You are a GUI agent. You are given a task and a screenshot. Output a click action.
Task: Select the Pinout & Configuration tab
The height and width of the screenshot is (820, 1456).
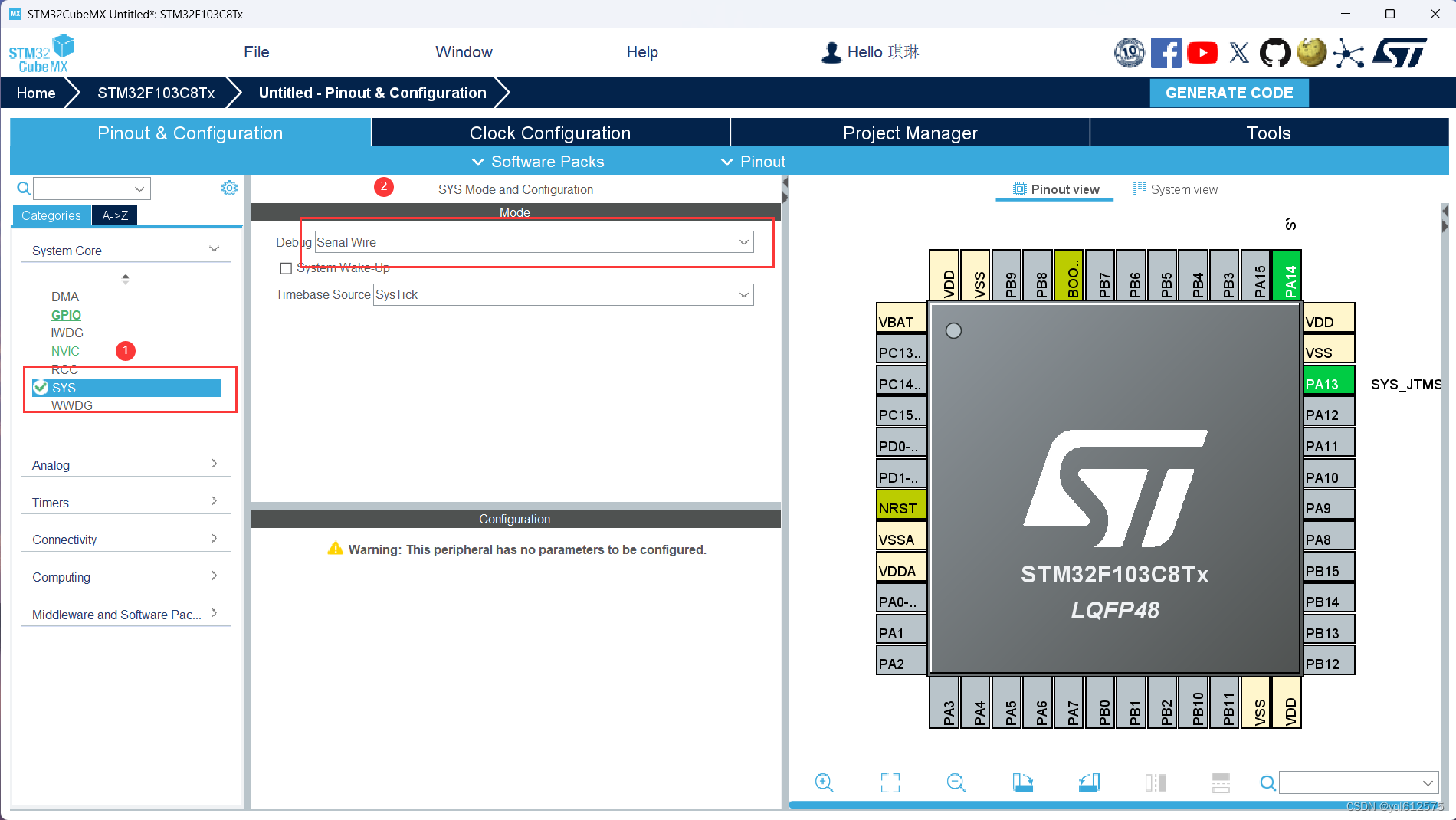coord(190,133)
